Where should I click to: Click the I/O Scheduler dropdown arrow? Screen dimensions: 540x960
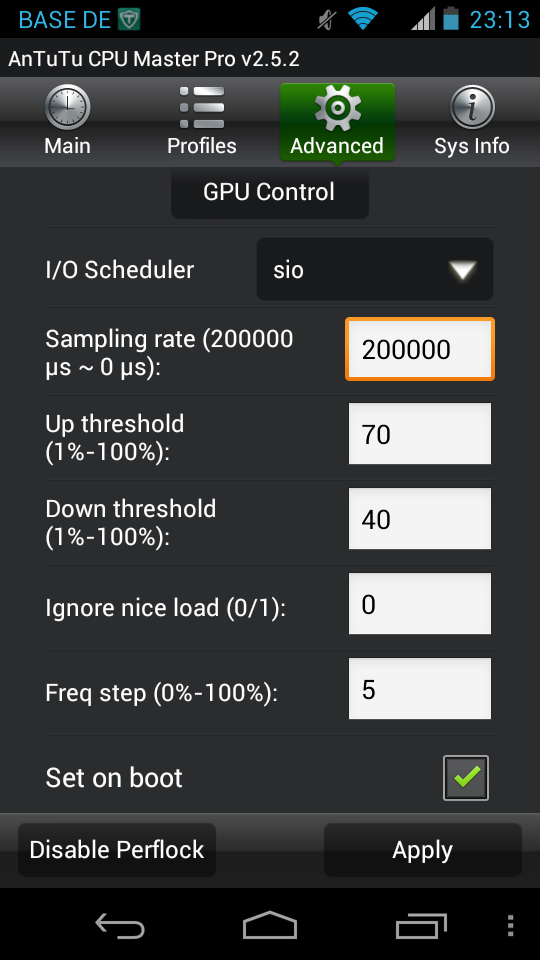[462, 270]
